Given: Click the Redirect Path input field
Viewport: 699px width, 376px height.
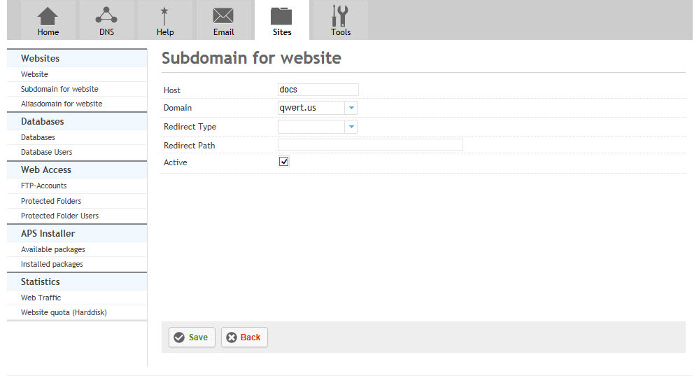Looking at the screenshot, I should click(x=370, y=145).
